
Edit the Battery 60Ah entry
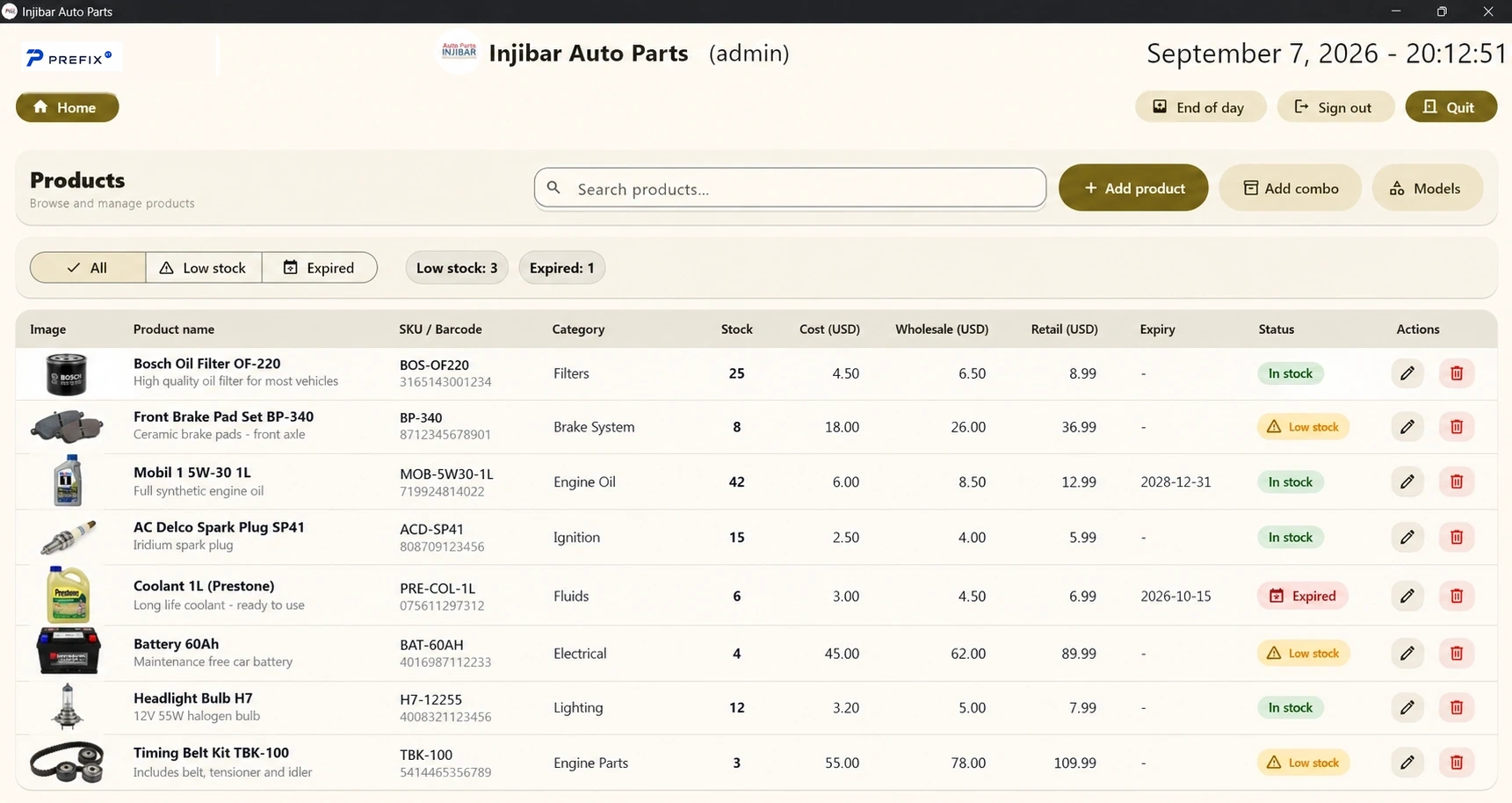pos(1407,654)
